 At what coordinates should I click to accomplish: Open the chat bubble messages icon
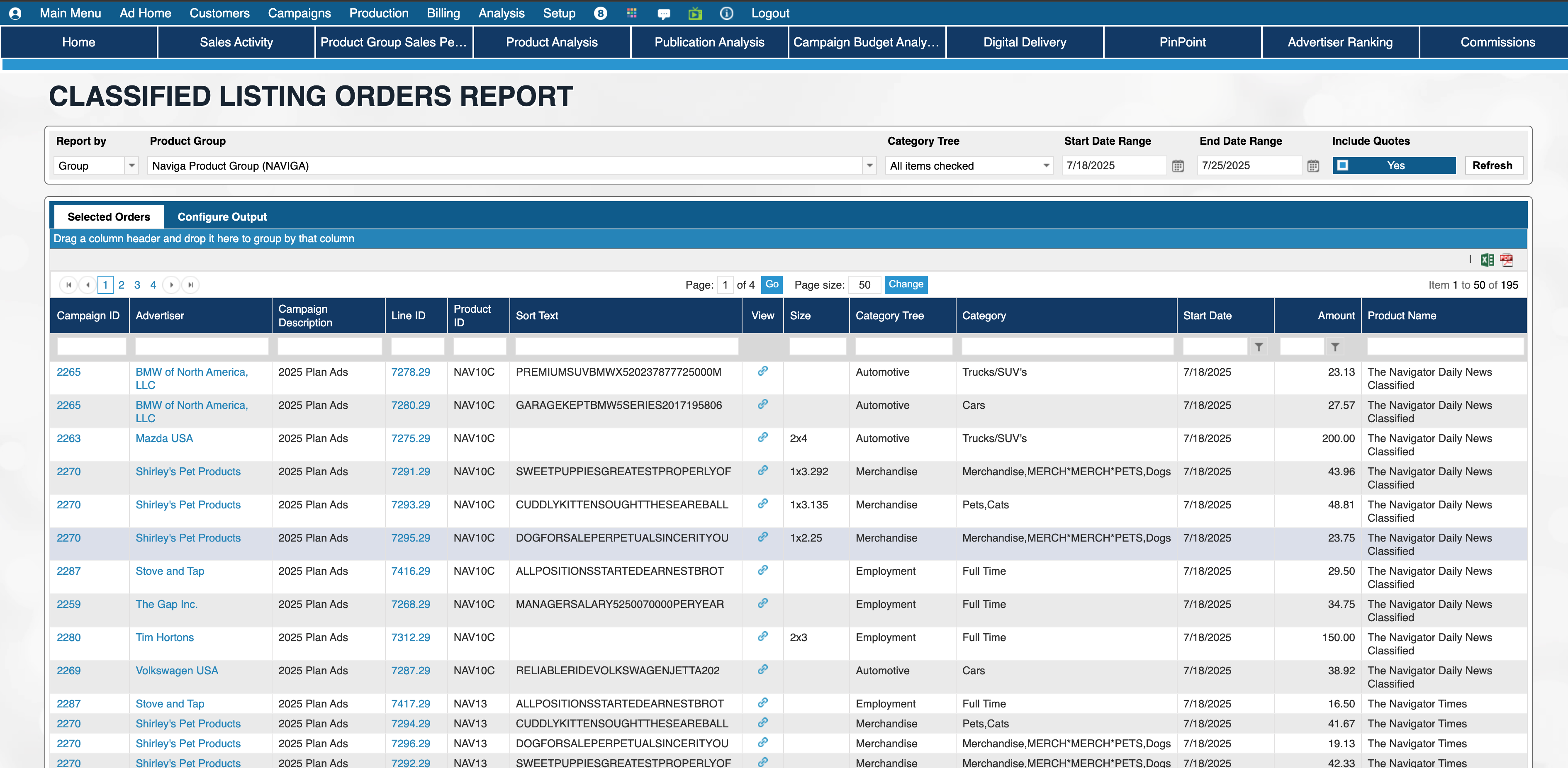pyautogui.click(x=663, y=13)
